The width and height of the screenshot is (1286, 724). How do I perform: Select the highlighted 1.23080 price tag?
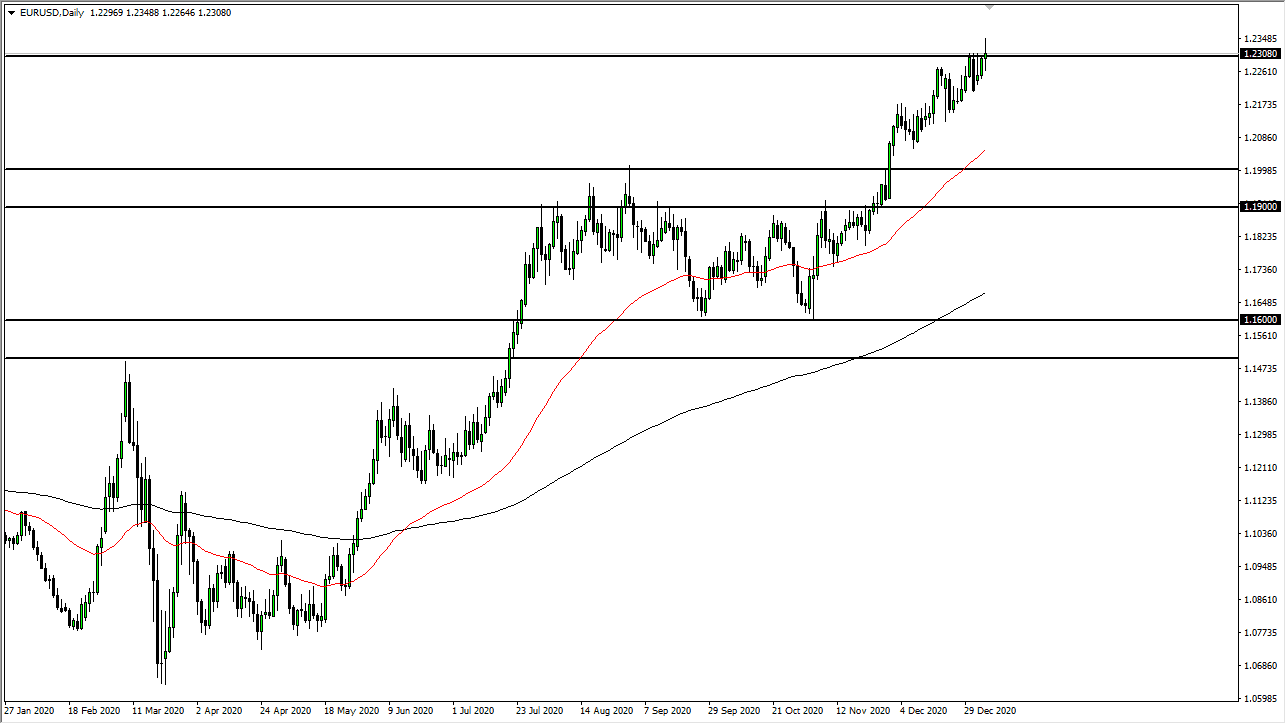1258,55
